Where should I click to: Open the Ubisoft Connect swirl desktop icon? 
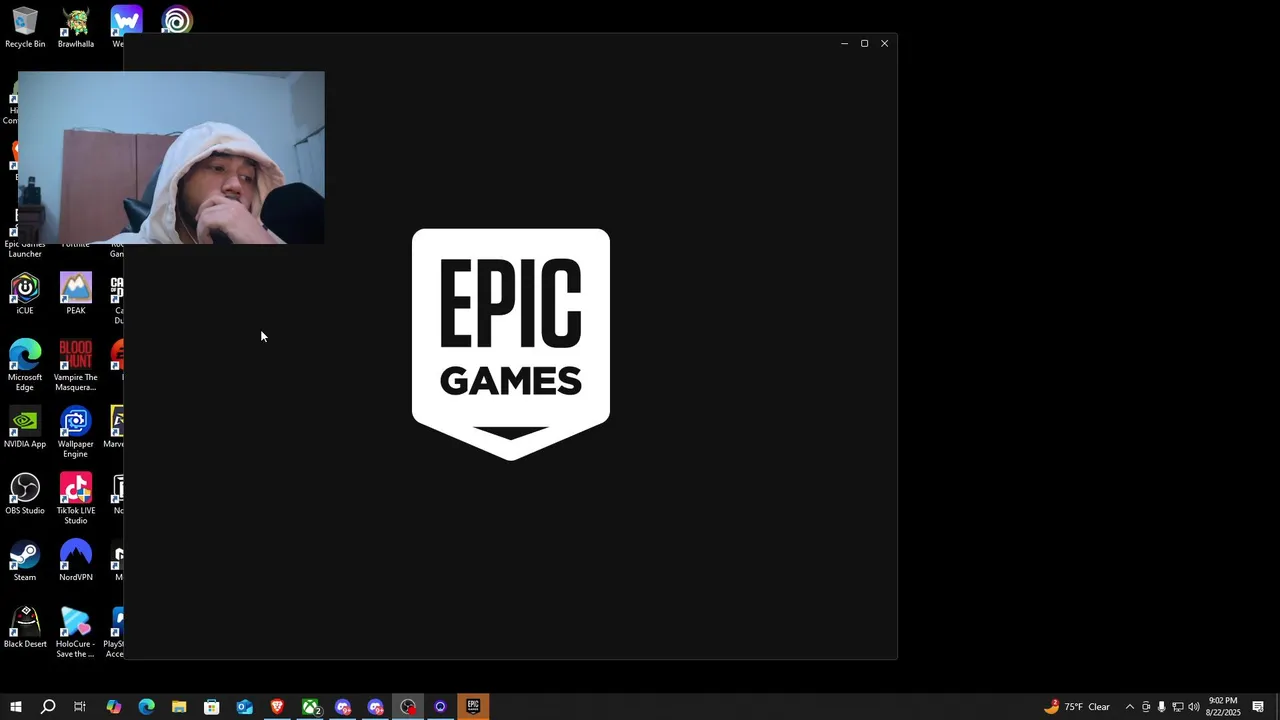click(177, 20)
